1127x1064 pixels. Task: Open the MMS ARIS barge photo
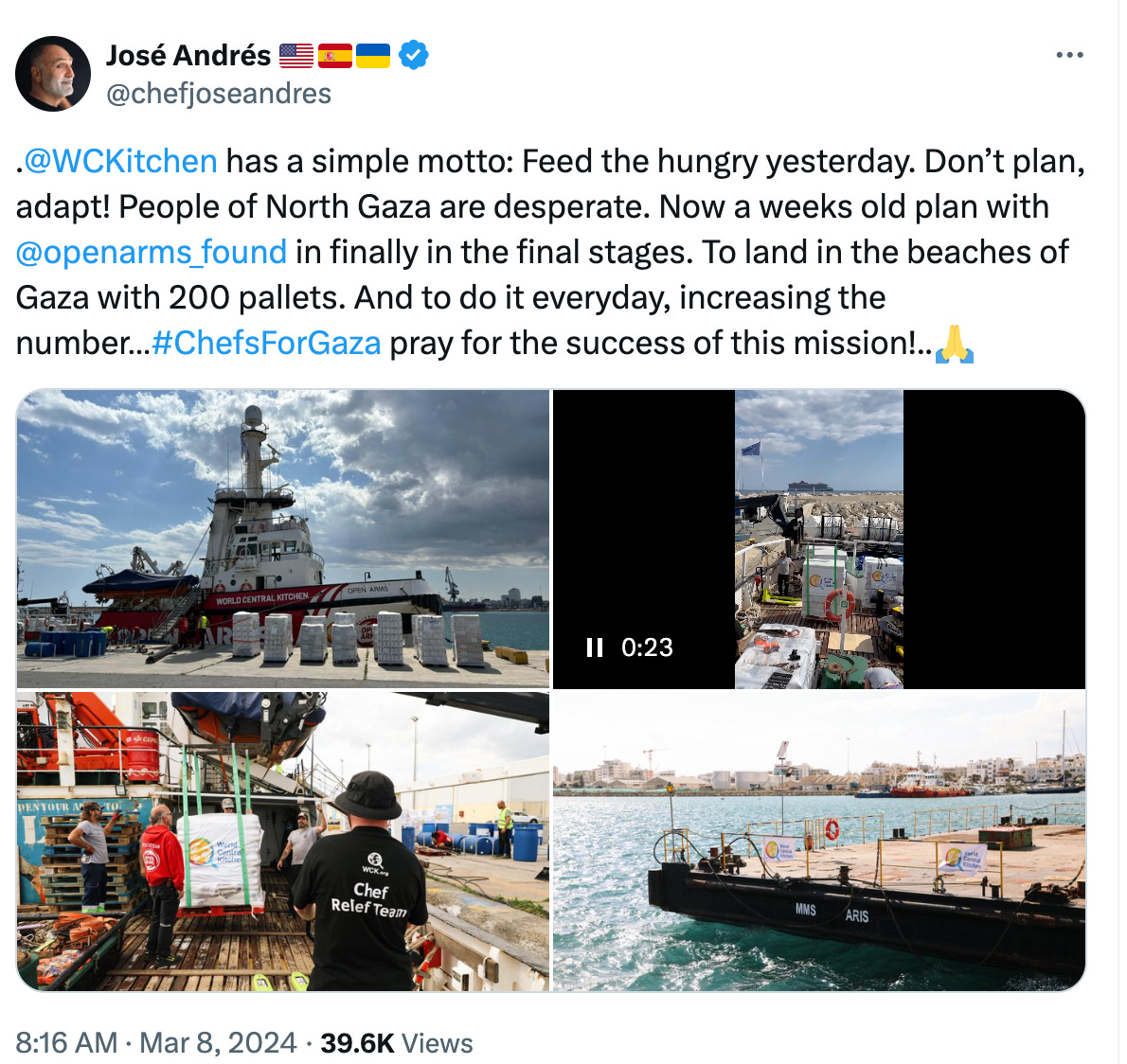(818, 842)
